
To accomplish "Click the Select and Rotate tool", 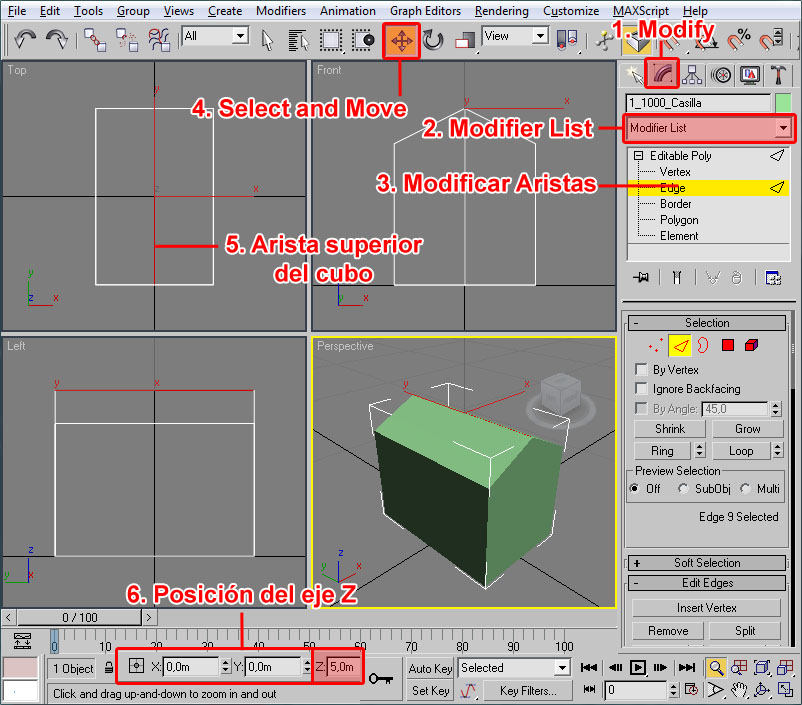I will (x=433, y=41).
